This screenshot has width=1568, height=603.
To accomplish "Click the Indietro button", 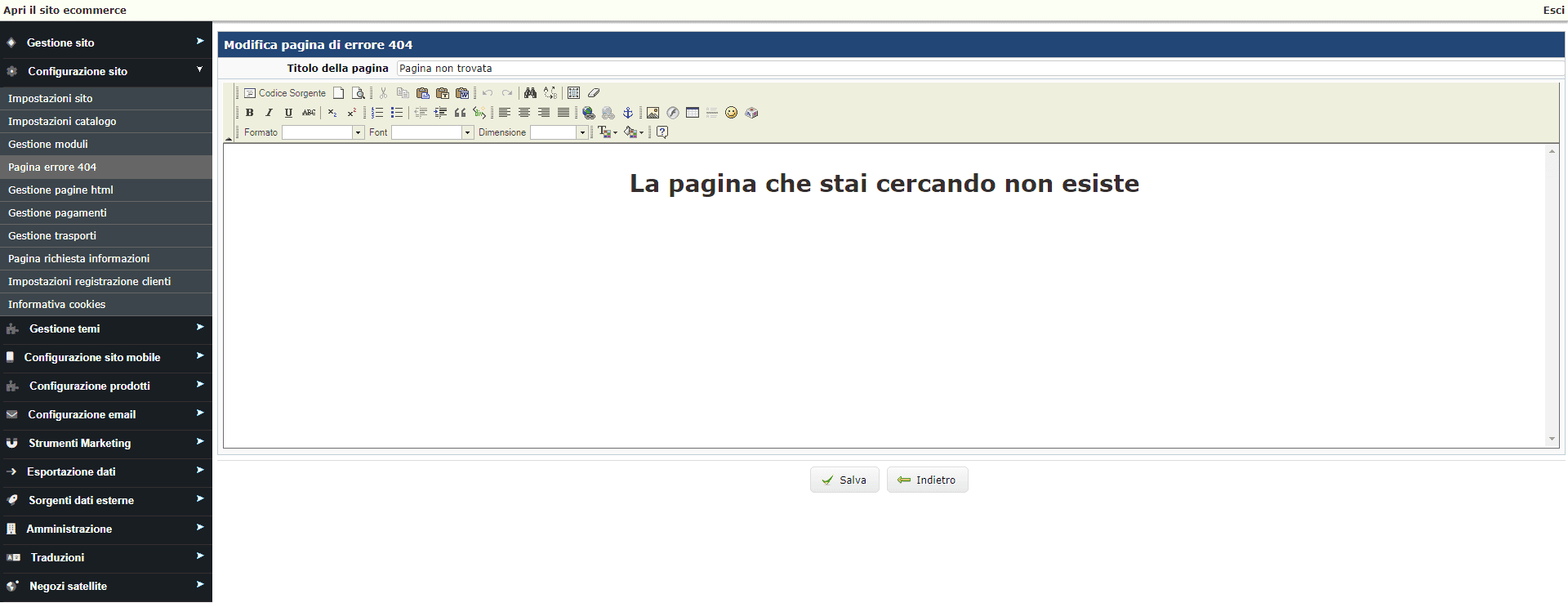I will tap(928, 480).
